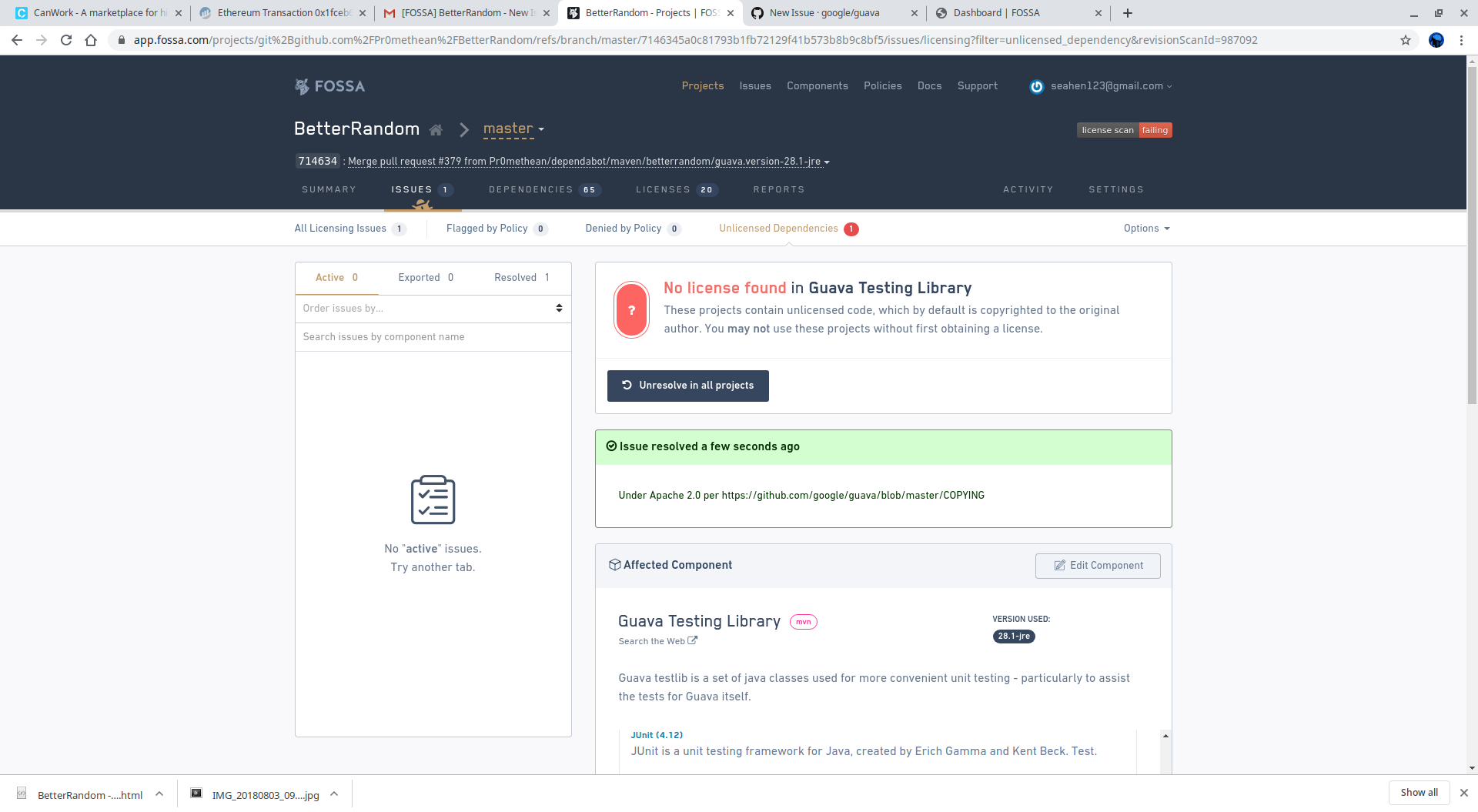The width and height of the screenshot is (1478, 812).
Task: Click the FOSSA logo icon
Action: click(302, 86)
